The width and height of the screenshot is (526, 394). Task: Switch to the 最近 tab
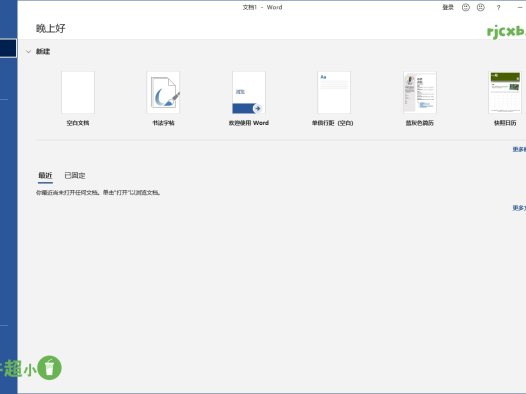(x=45, y=175)
